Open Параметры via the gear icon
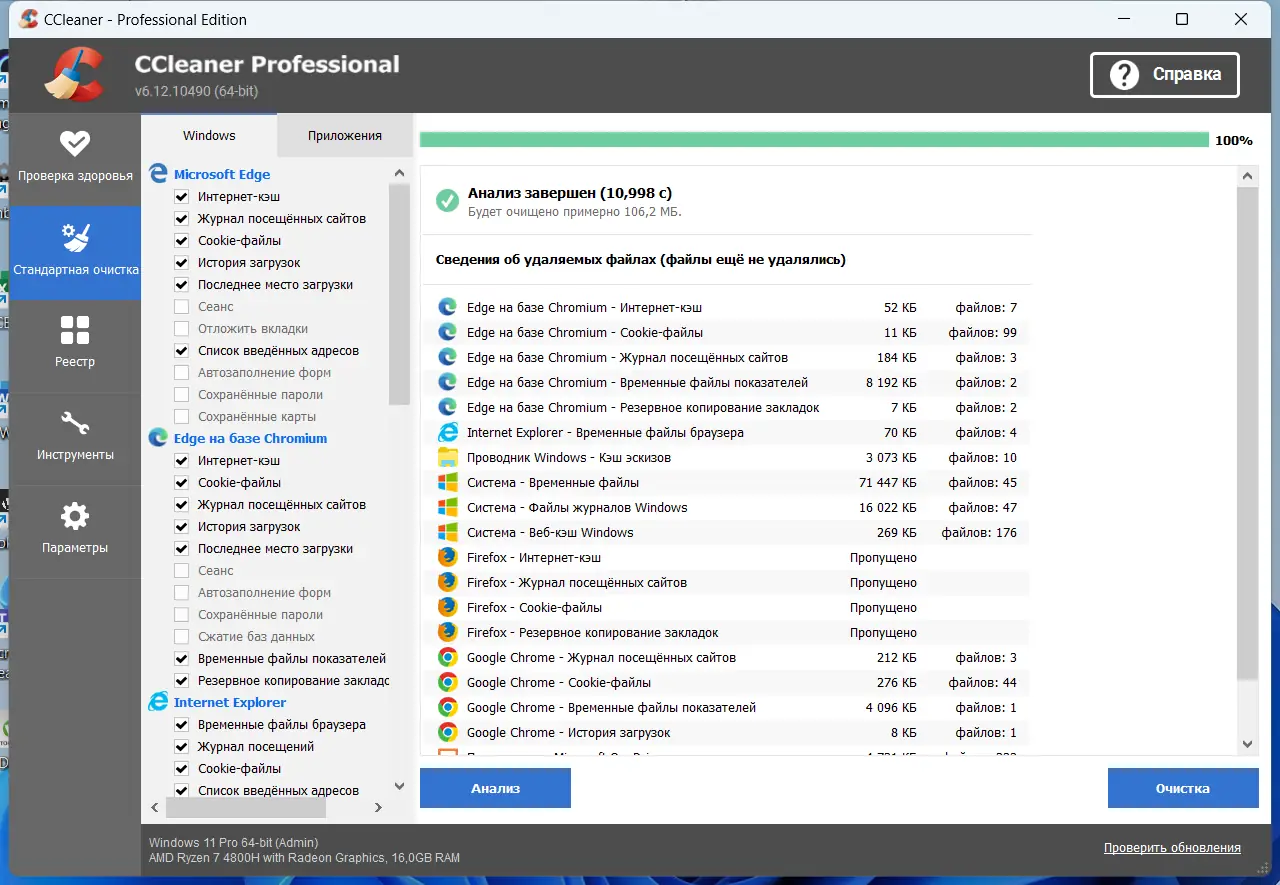 point(75,516)
